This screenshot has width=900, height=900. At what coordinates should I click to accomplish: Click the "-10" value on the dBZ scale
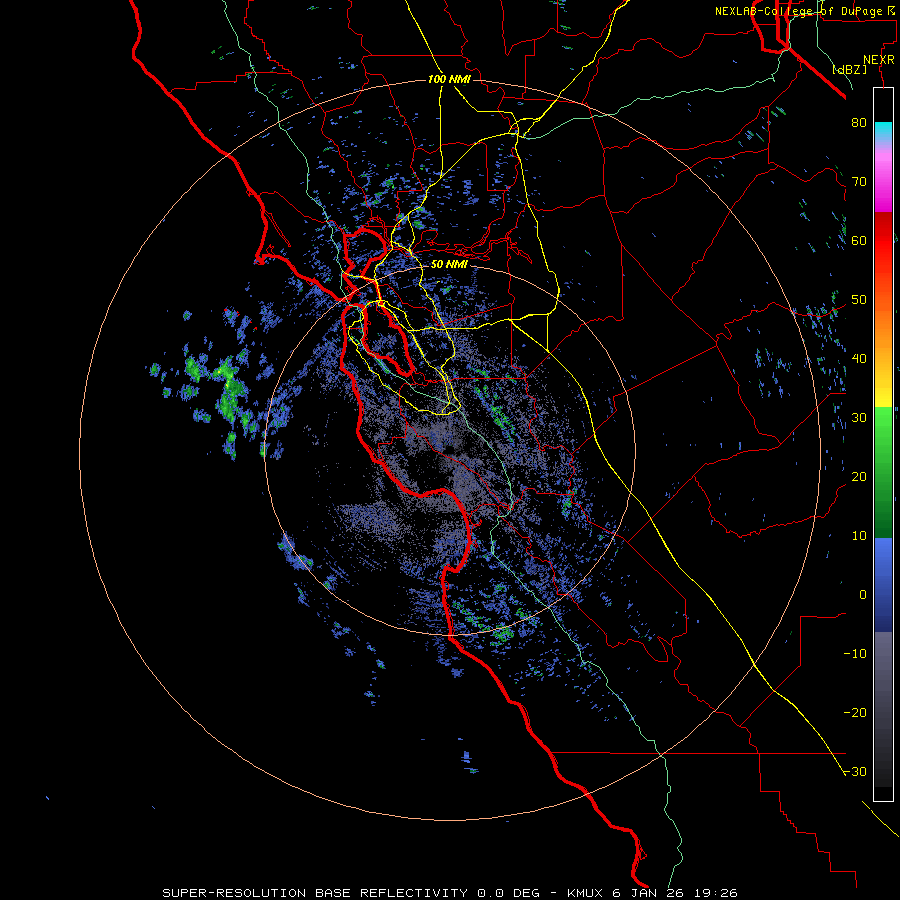(855, 654)
